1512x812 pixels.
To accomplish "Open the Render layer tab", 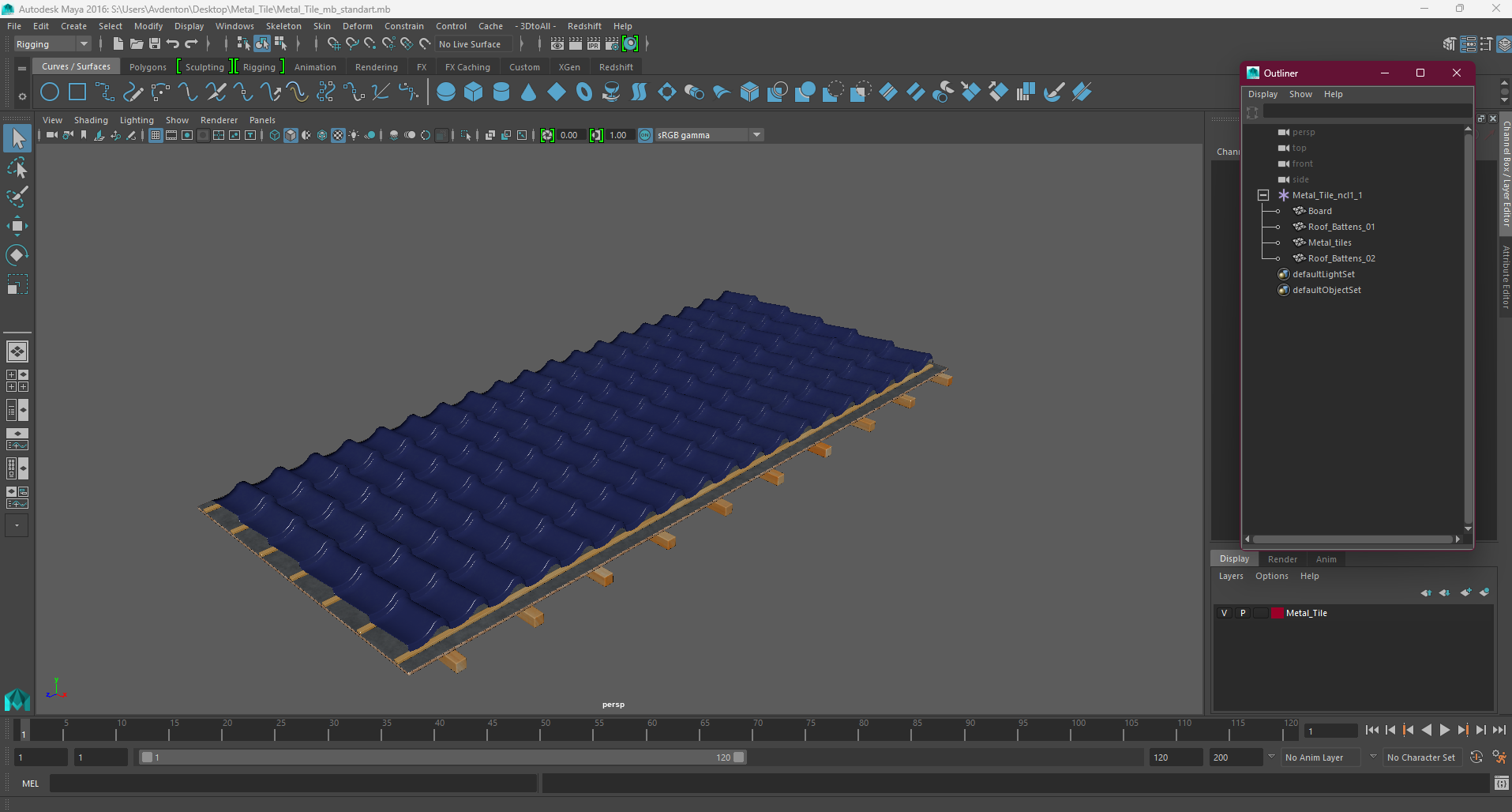I will click(x=1282, y=559).
